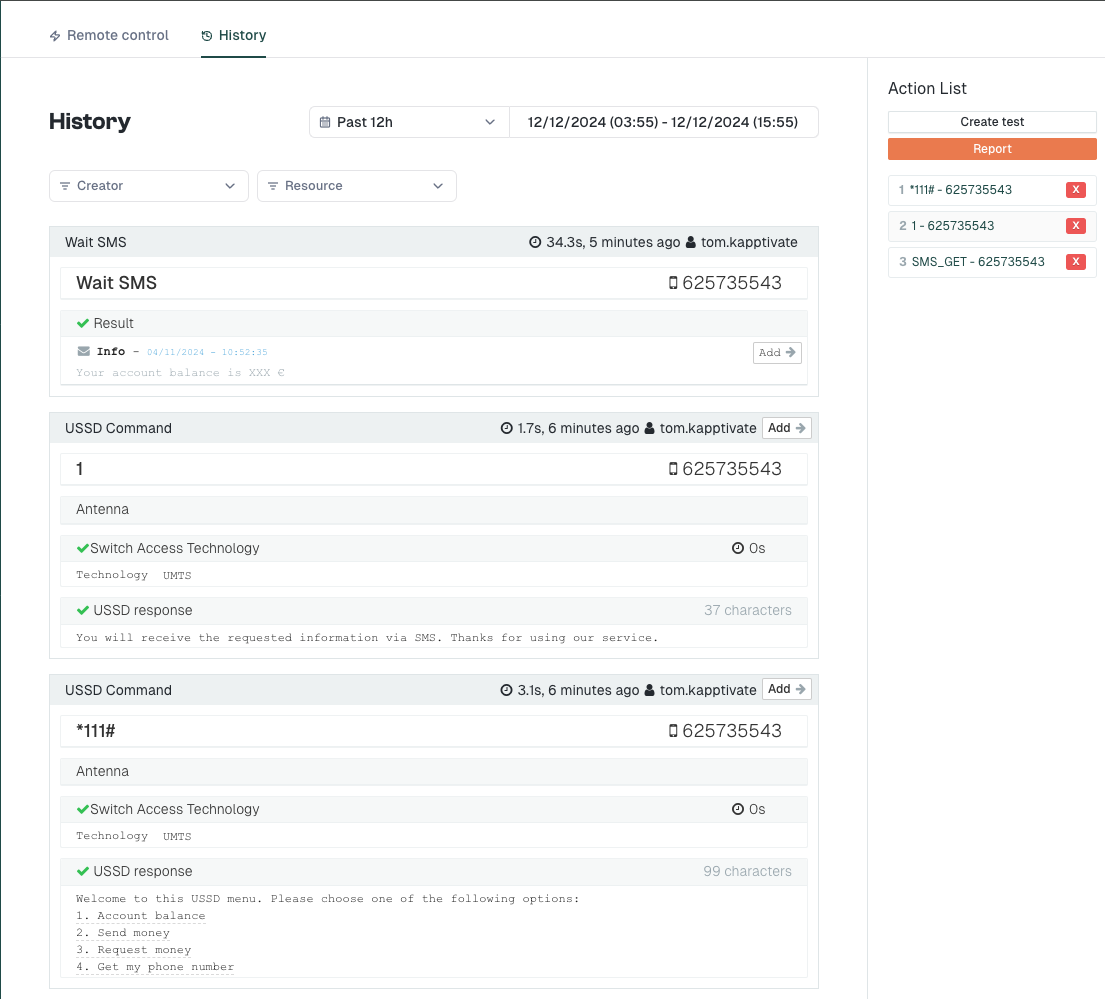This screenshot has height=999, width=1105.
Task: Remove the SMS_GET action with red X
Action: 1076,262
